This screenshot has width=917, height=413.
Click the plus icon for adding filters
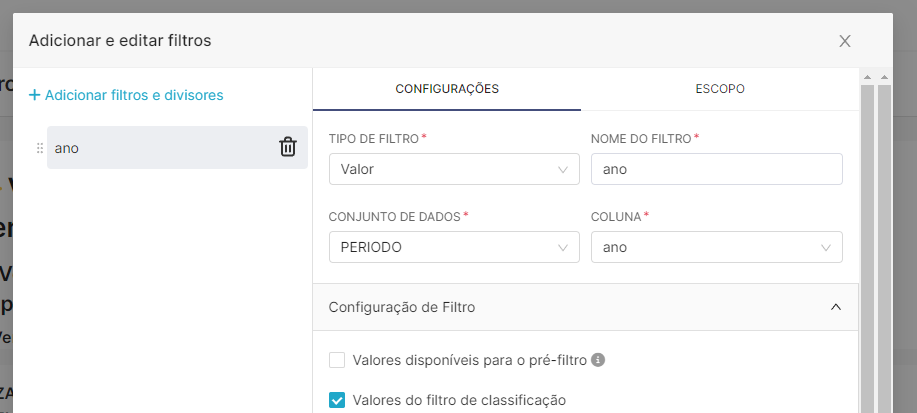(35, 95)
